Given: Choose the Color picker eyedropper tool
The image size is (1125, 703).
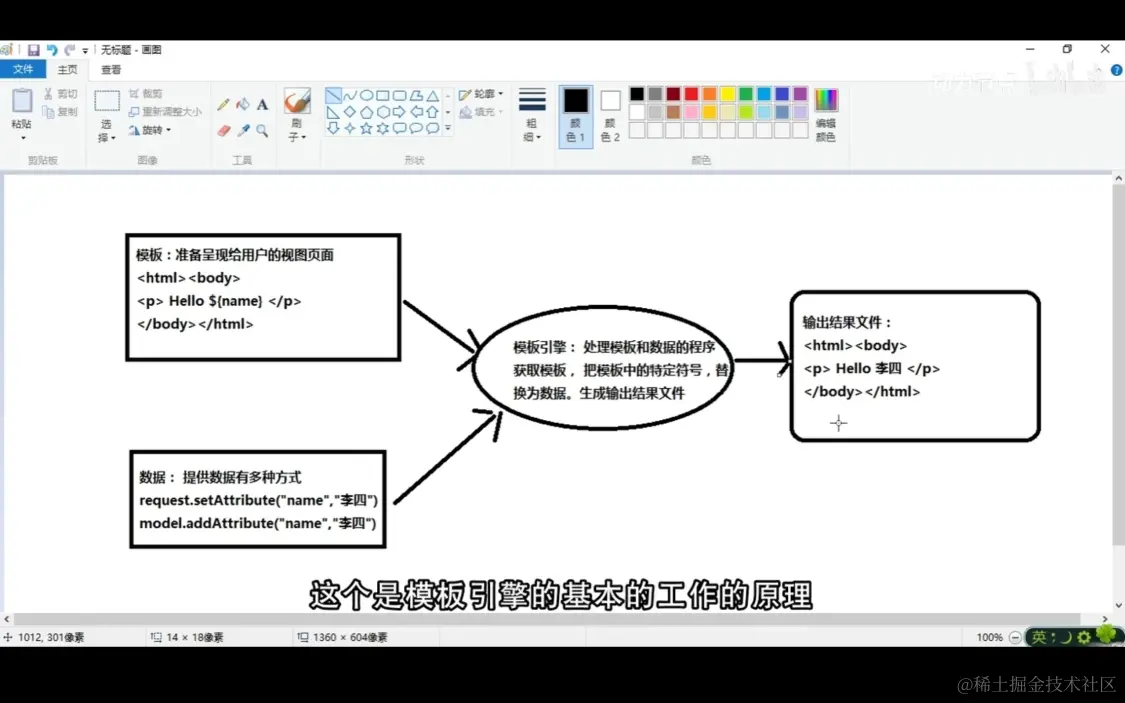Looking at the screenshot, I should coord(244,131).
